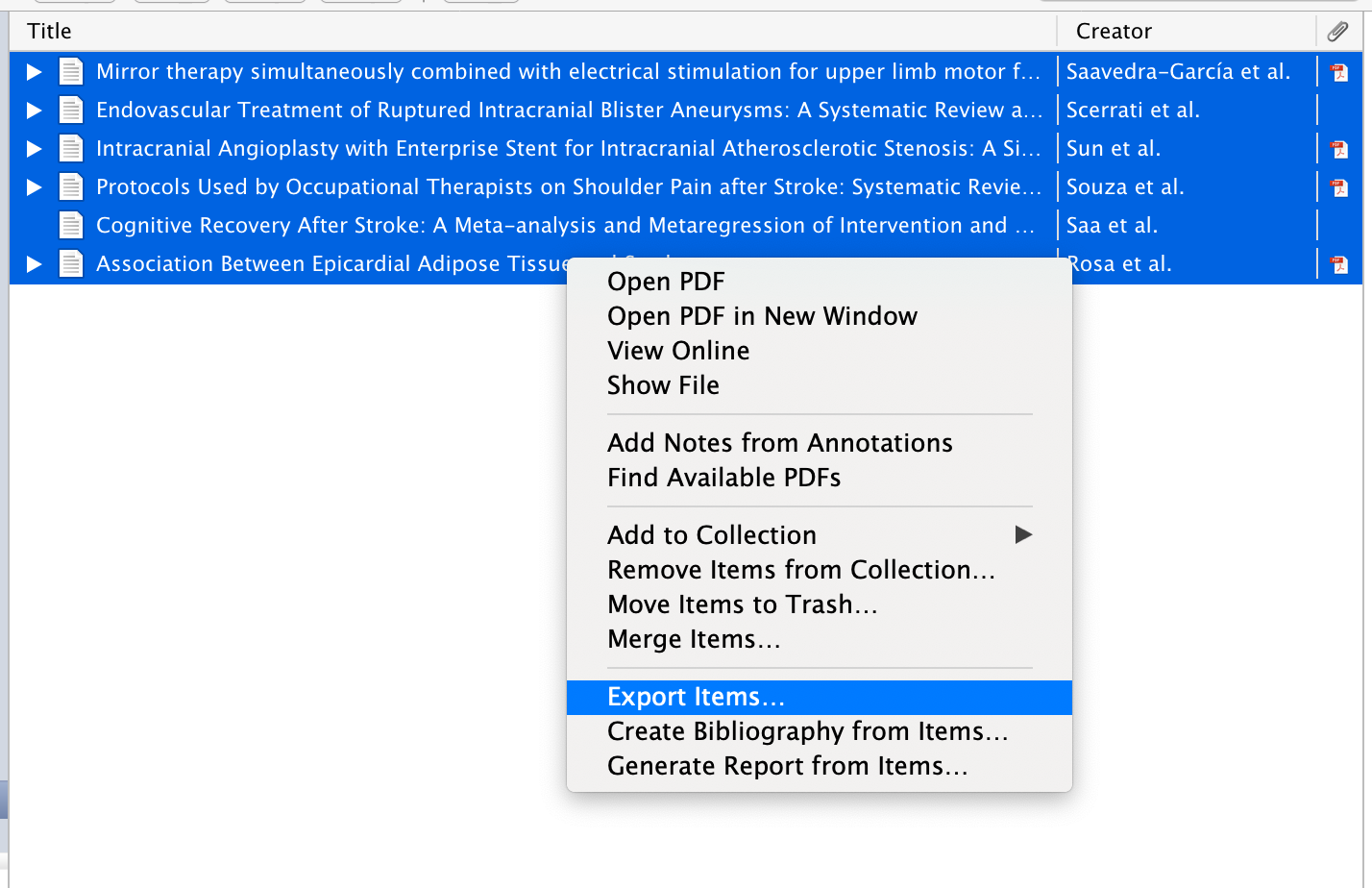Click PDF icon on Rosa et al. row
This screenshot has width=1372, height=888.
[1338, 264]
